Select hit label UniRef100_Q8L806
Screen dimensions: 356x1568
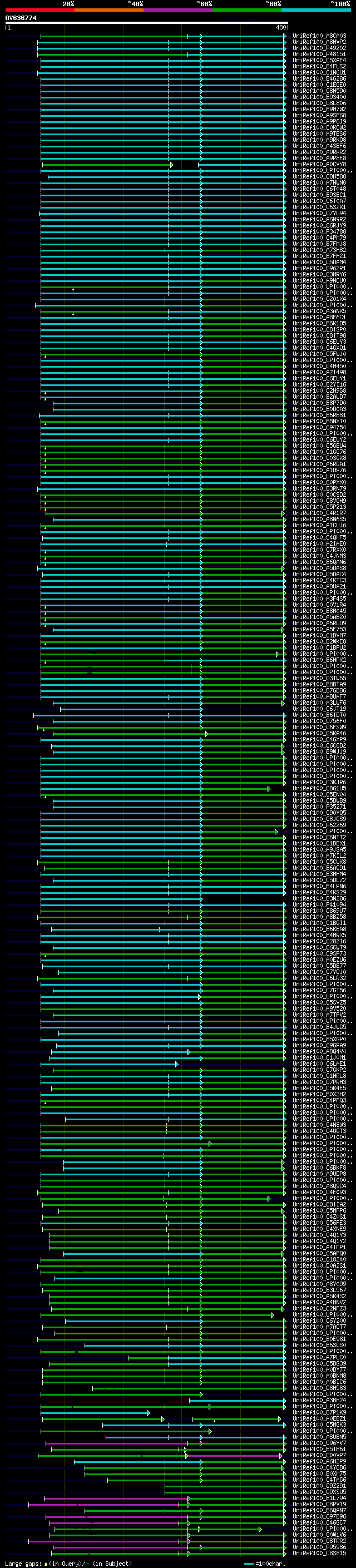(319, 103)
